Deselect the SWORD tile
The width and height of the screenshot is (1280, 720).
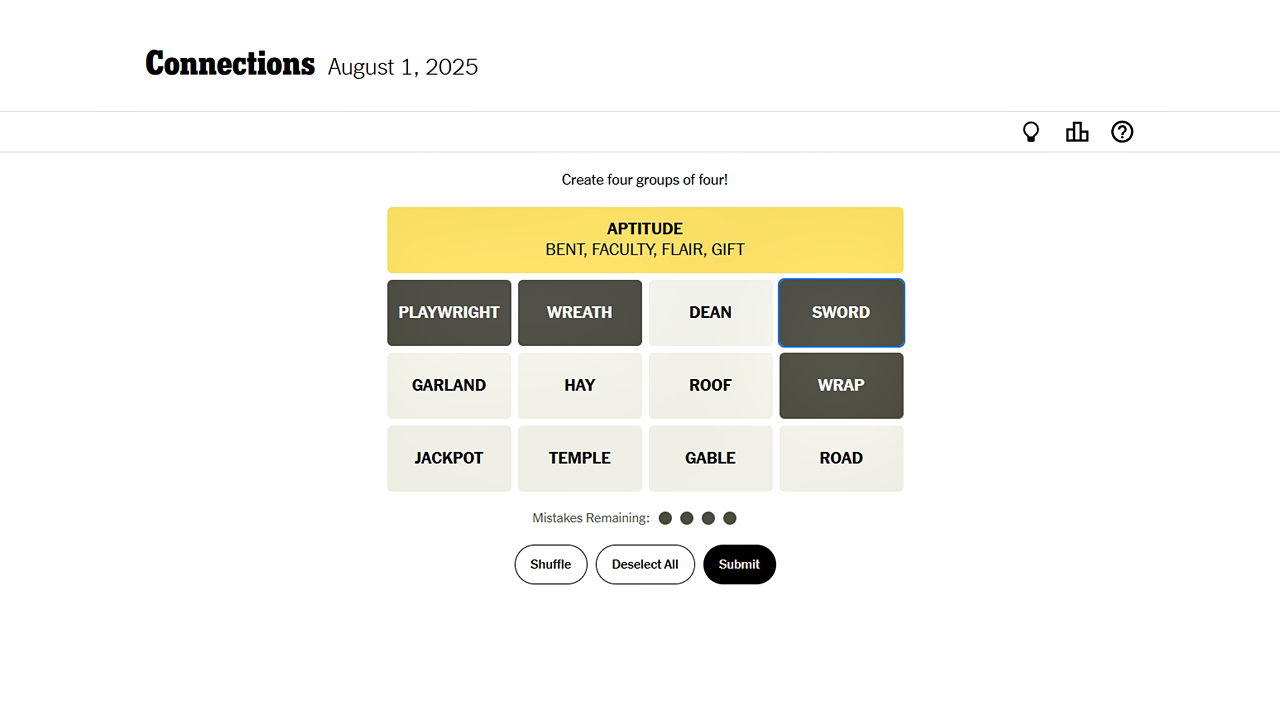841,312
